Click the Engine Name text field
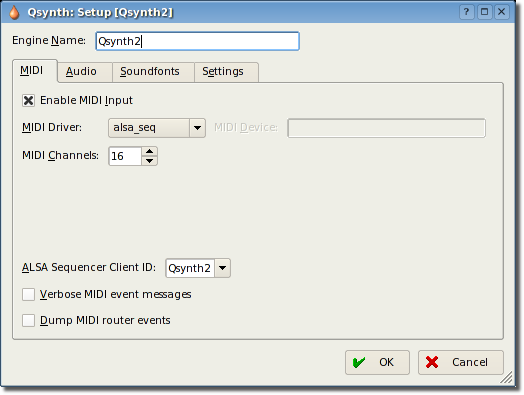Screen dimensions: 524x395 pyautogui.click(x=198, y=41)
